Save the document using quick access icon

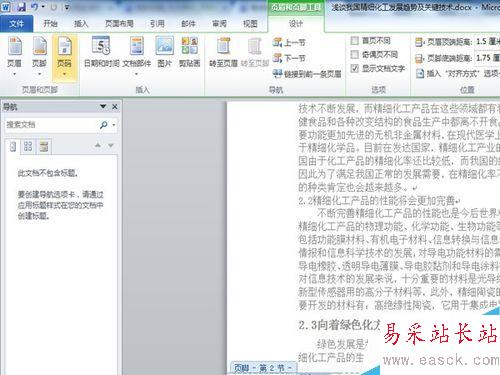click(x=21, y=7)
